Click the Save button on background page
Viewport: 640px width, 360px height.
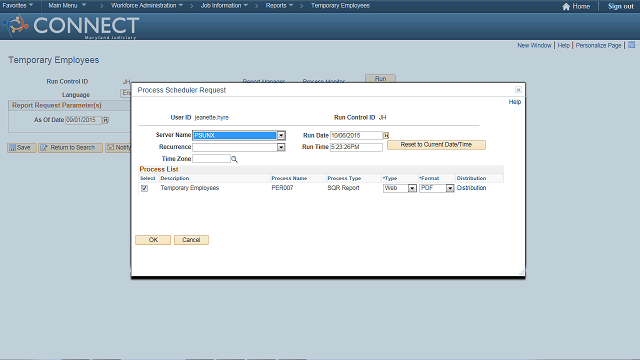click(x=22, y=148)
